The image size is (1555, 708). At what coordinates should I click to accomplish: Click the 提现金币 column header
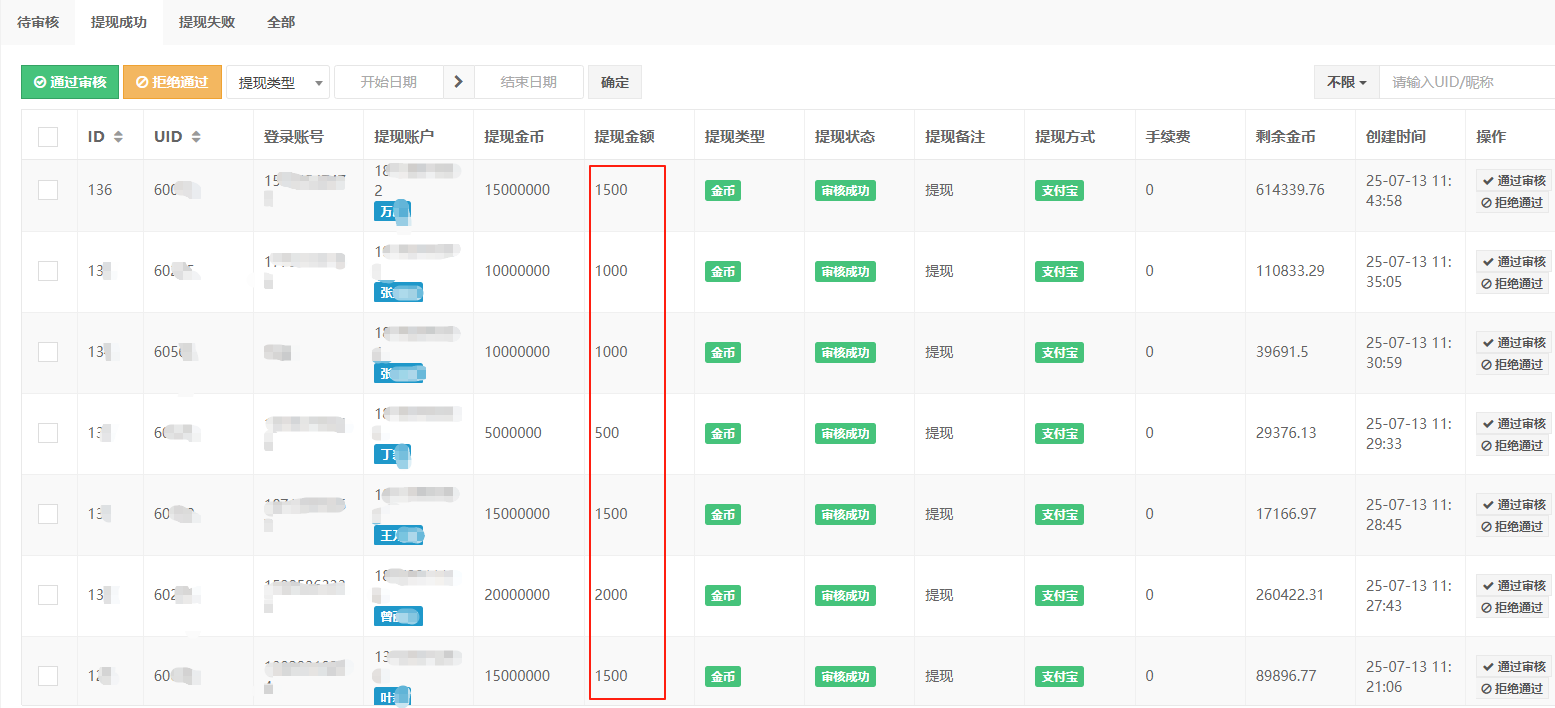tap(514, 137)
